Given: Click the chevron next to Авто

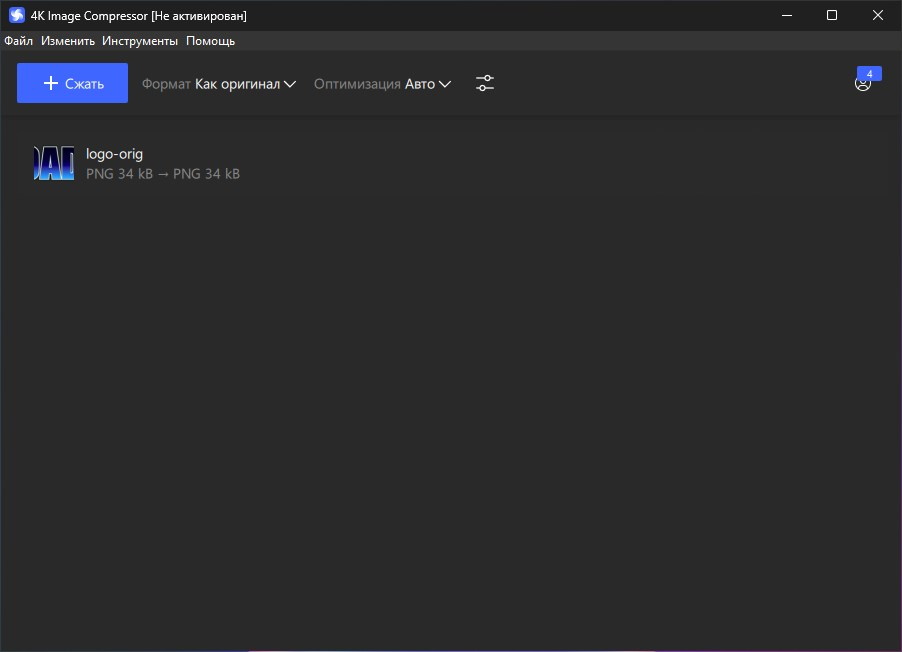Looking at the screenshot, I should click(445, 84).
